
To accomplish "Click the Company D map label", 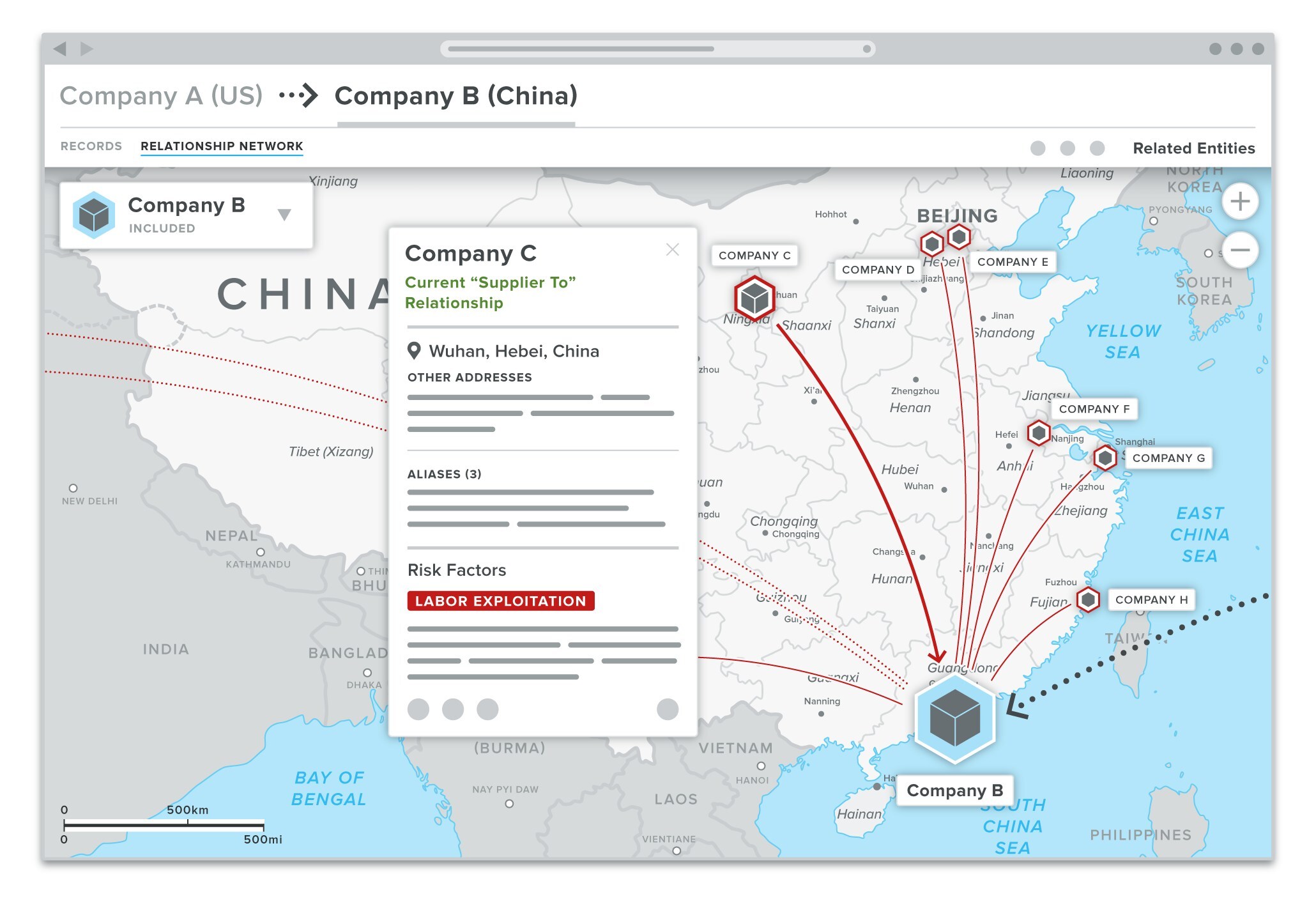I will 877,270.
